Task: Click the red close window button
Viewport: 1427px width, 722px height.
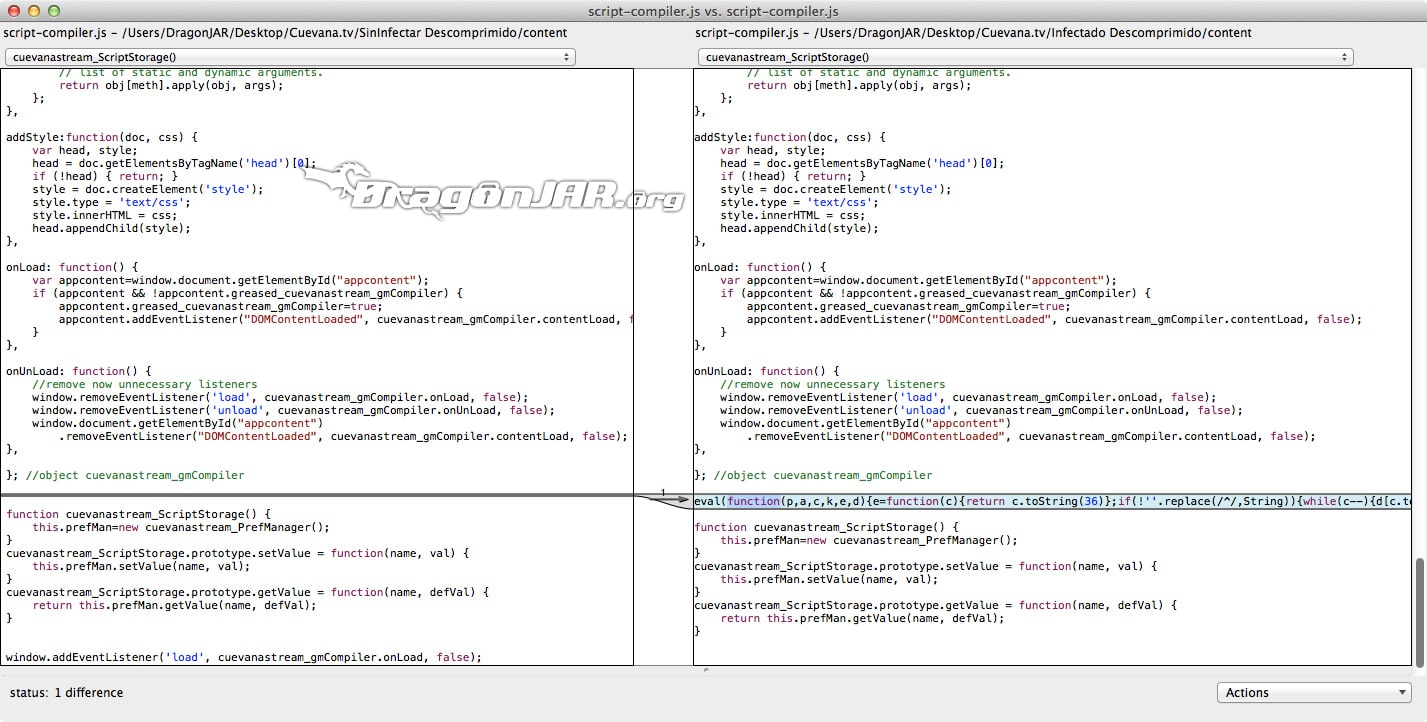Action: [12, 11]
